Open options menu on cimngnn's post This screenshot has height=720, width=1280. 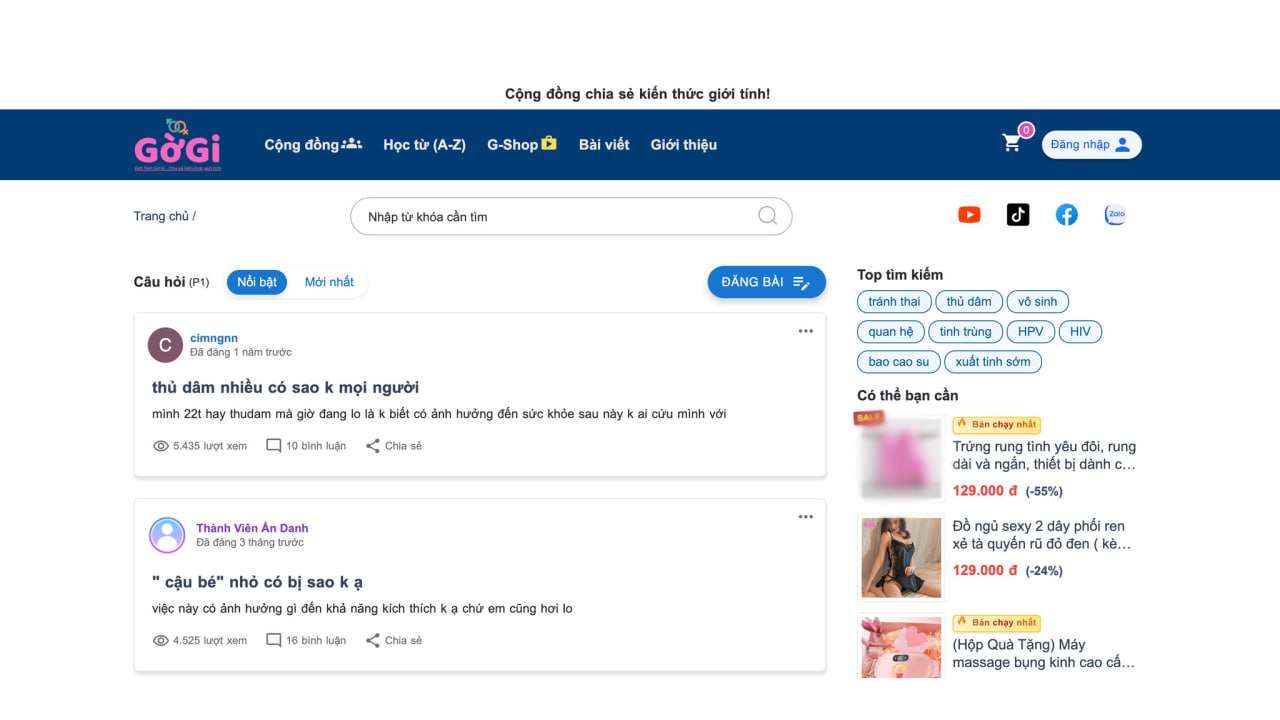[805, 330]
